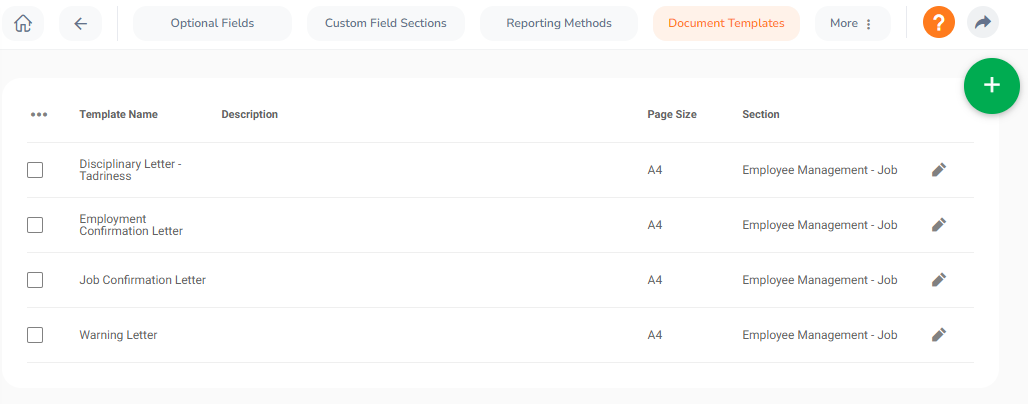Tick the Employment Confirmation Letter checkbox

[35, 225]
